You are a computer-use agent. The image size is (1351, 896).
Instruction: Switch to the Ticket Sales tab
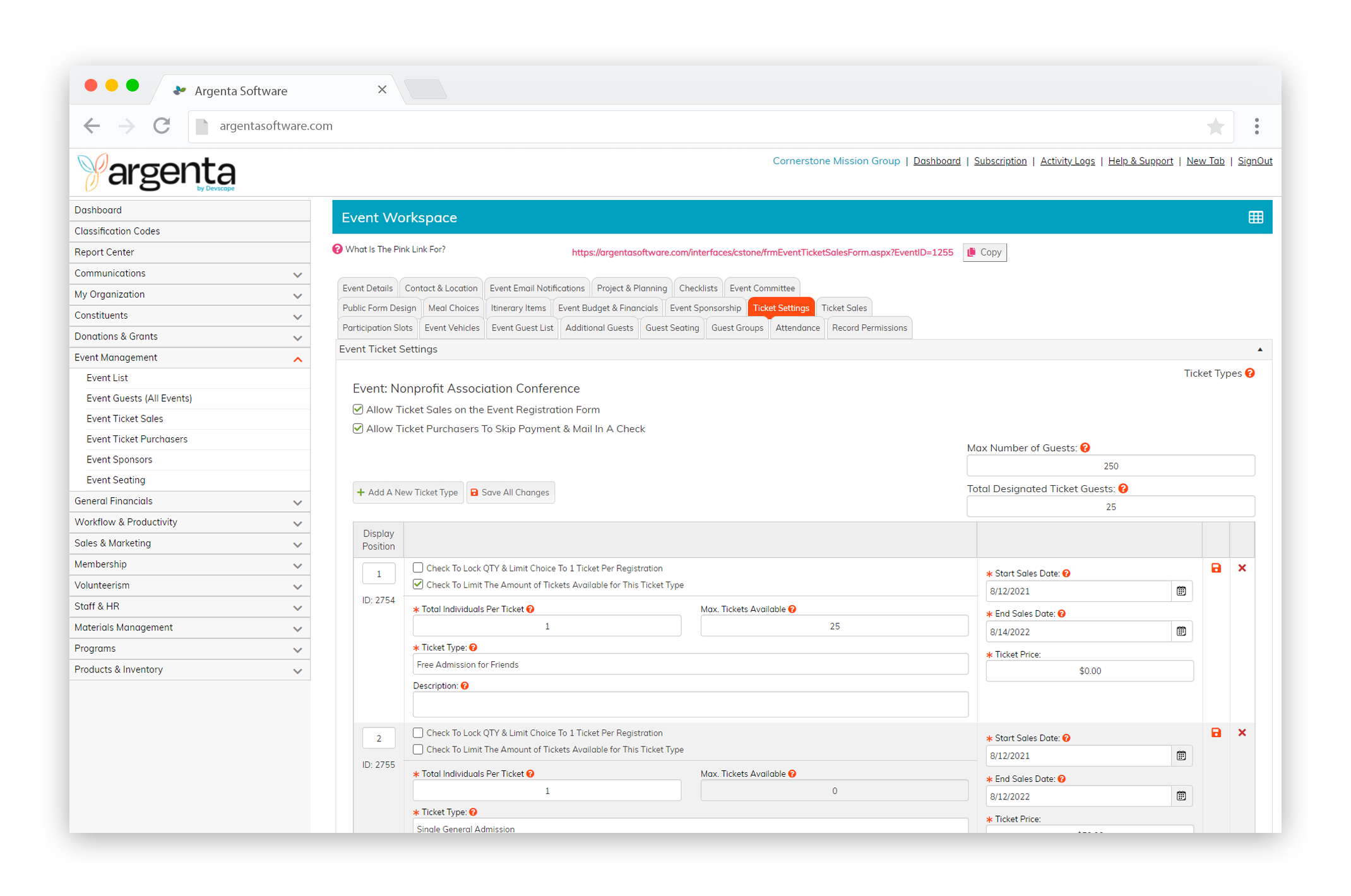point(843,308)
